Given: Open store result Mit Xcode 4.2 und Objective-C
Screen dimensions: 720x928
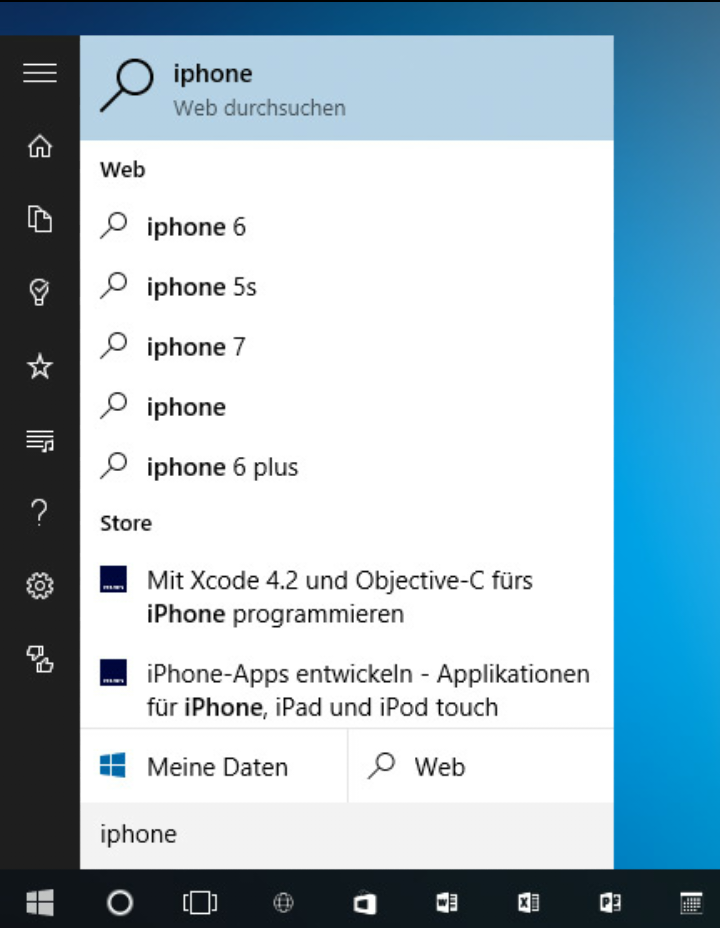Looking at the screenshot, I should tap(347, 597).
